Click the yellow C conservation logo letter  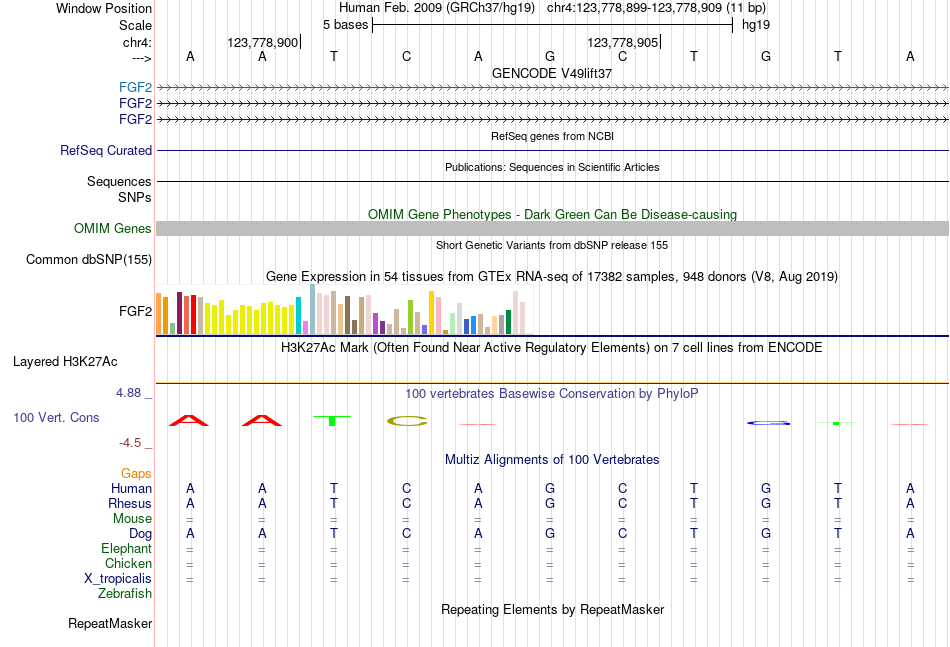tap(407, 421)
